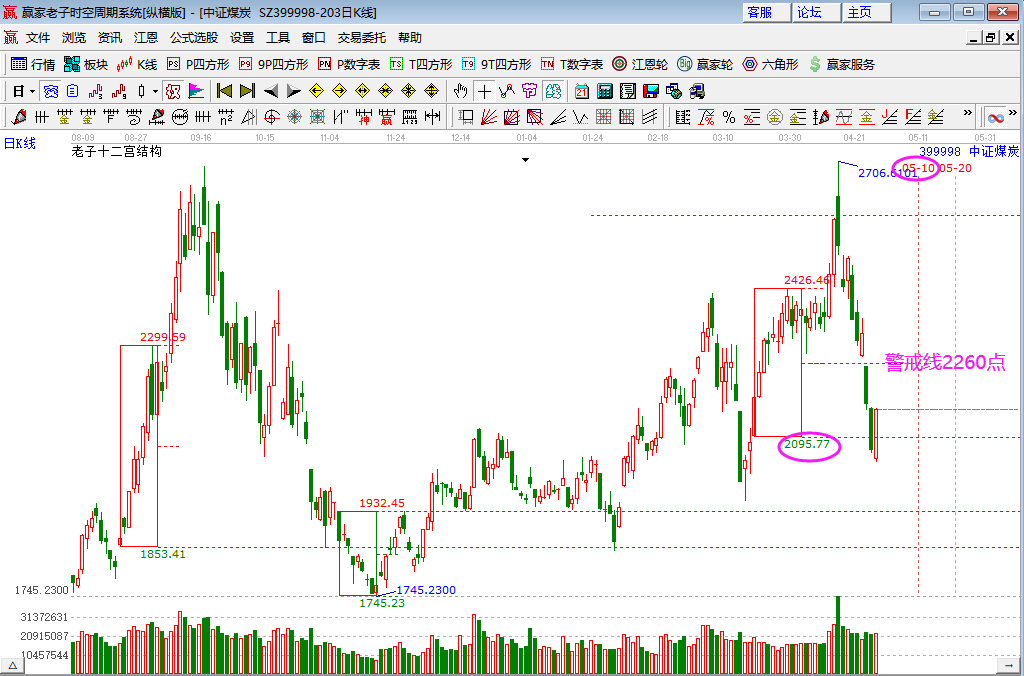This screenshot has height=676, width=1024.
Task: Open the 文件 menu
Action: click(x=38, y=38)
